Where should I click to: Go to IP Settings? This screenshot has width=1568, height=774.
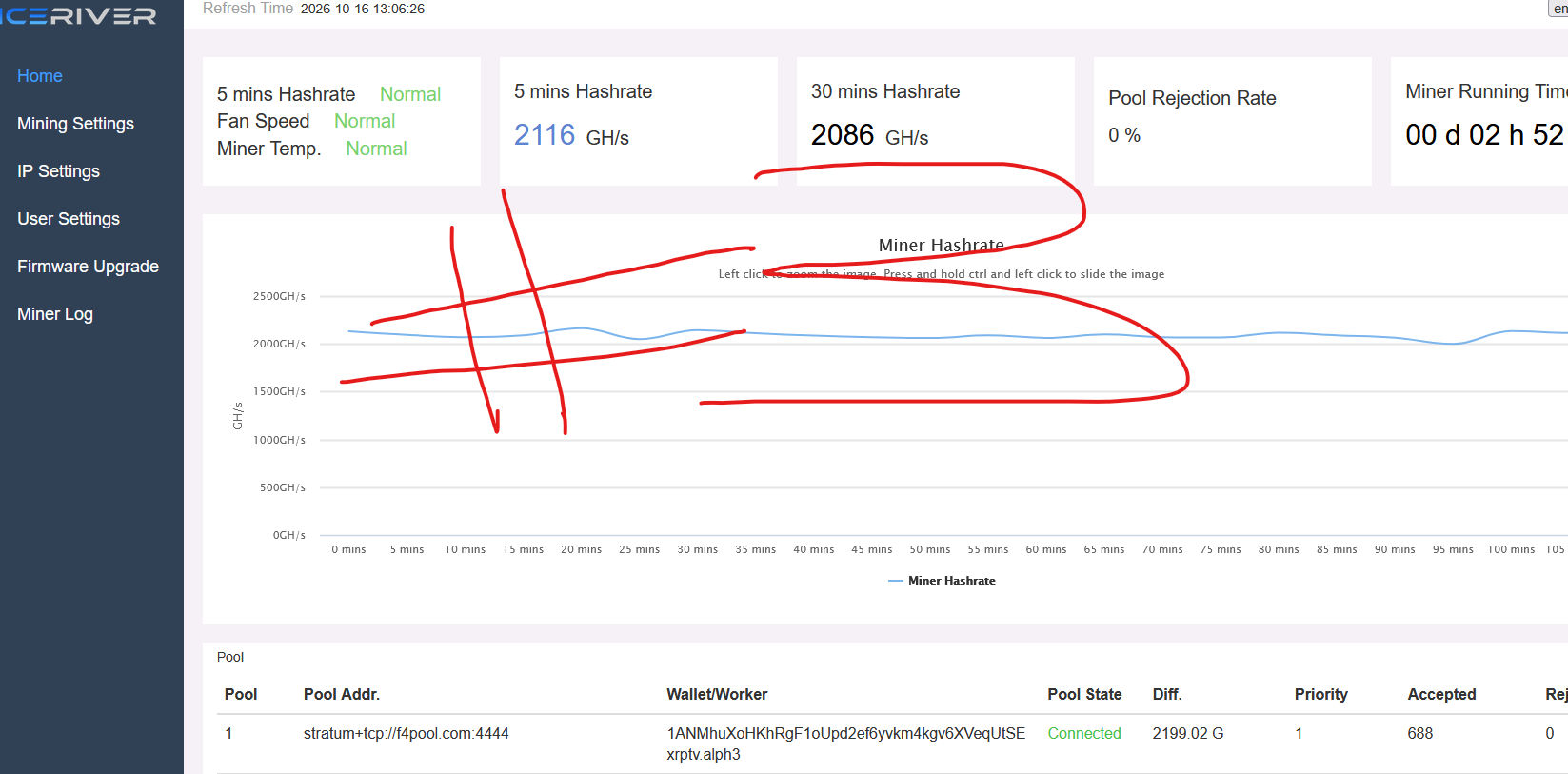(x=58, y=171)
